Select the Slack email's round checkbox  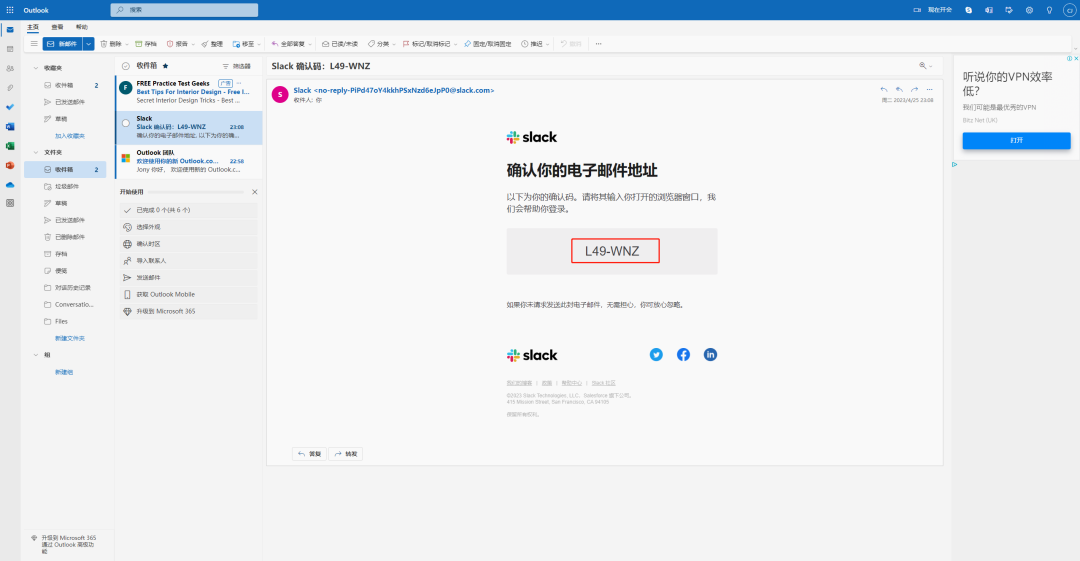click(x=125, y=123)
